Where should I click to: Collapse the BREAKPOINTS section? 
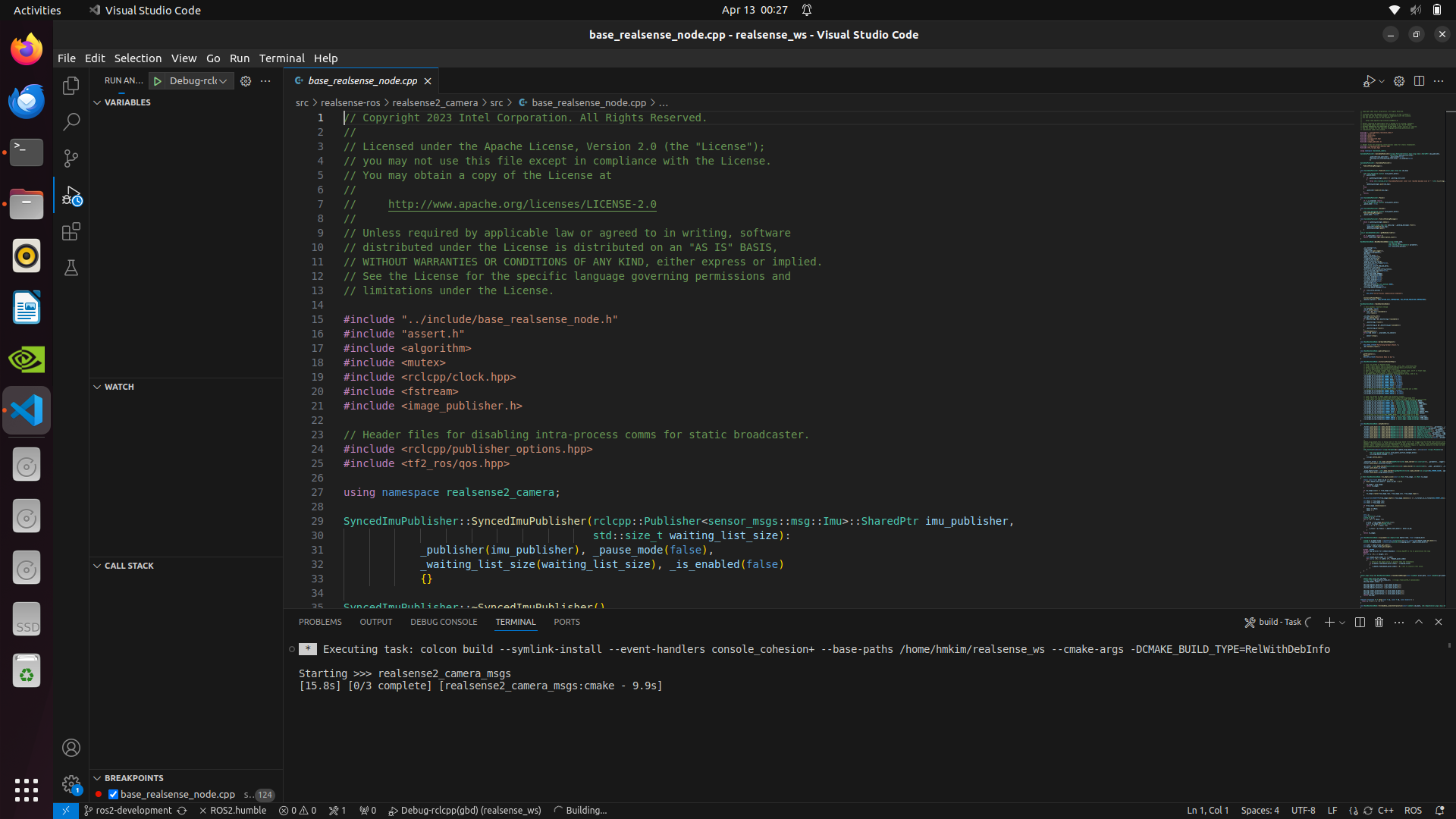(97, 778)
